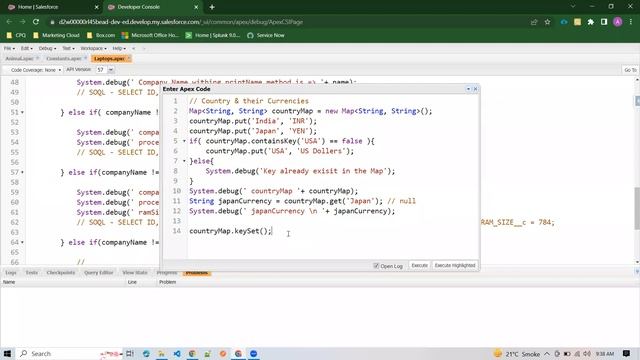Viewport: 640px width, 360px height.
Task: Toggle the Open Log checkbox
Action: coord(376,266)
